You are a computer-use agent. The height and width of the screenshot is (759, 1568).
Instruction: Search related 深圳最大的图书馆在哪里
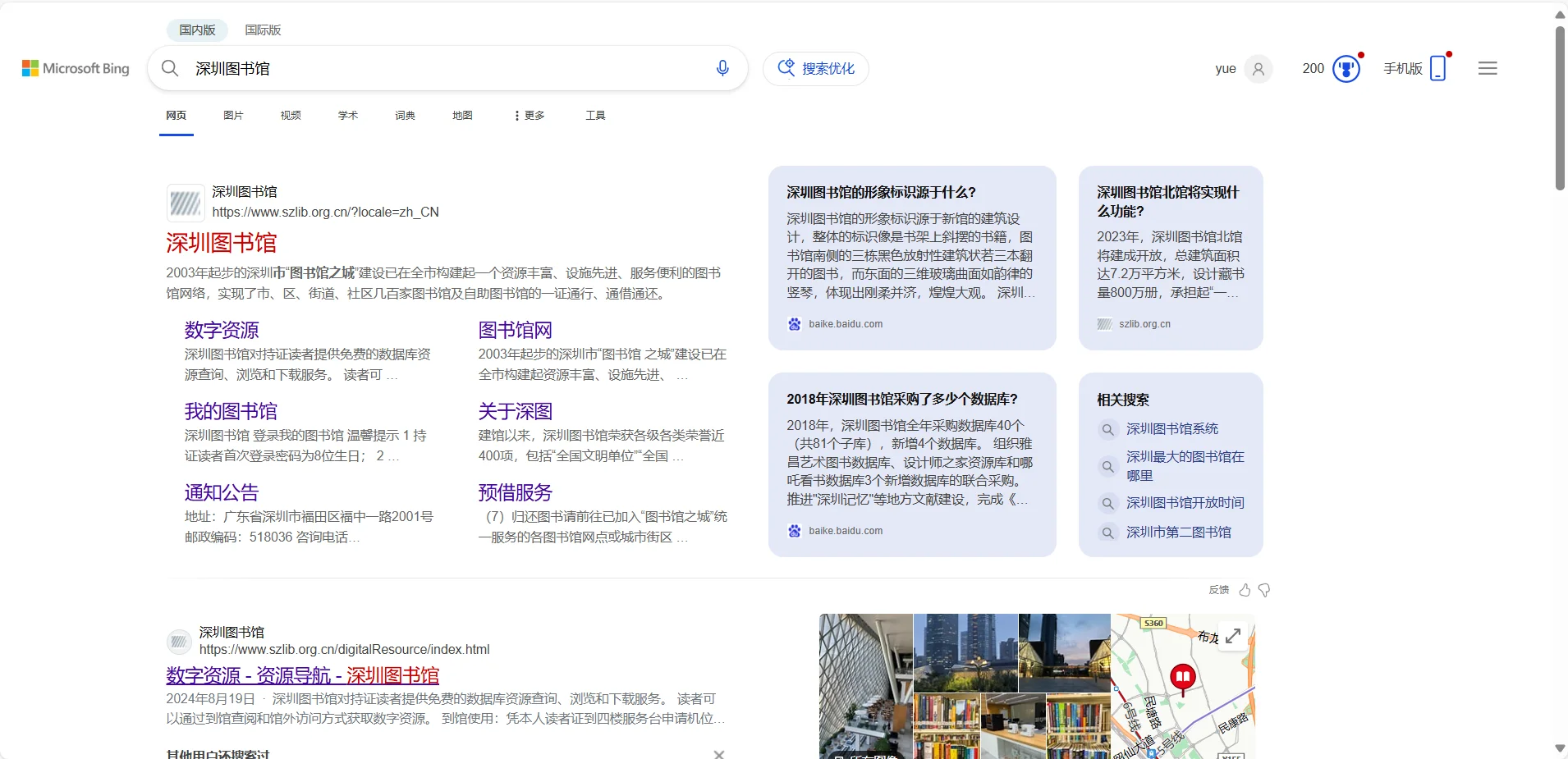pos(1185,466)
